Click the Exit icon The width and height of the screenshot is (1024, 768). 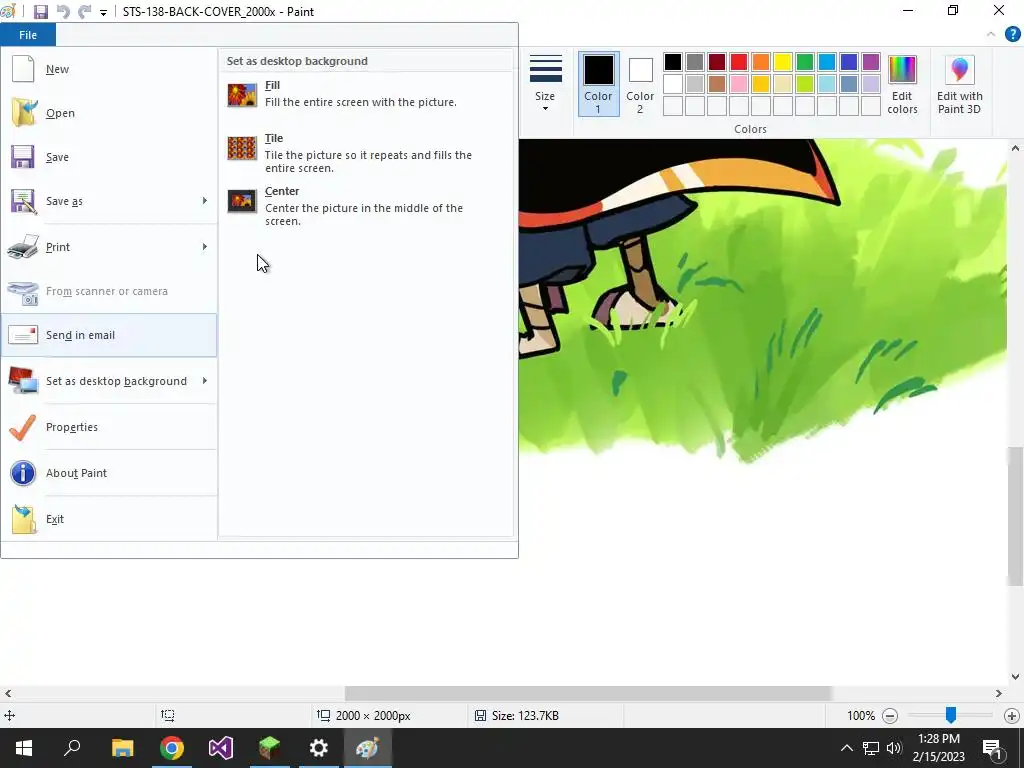[x=23, y=519]
